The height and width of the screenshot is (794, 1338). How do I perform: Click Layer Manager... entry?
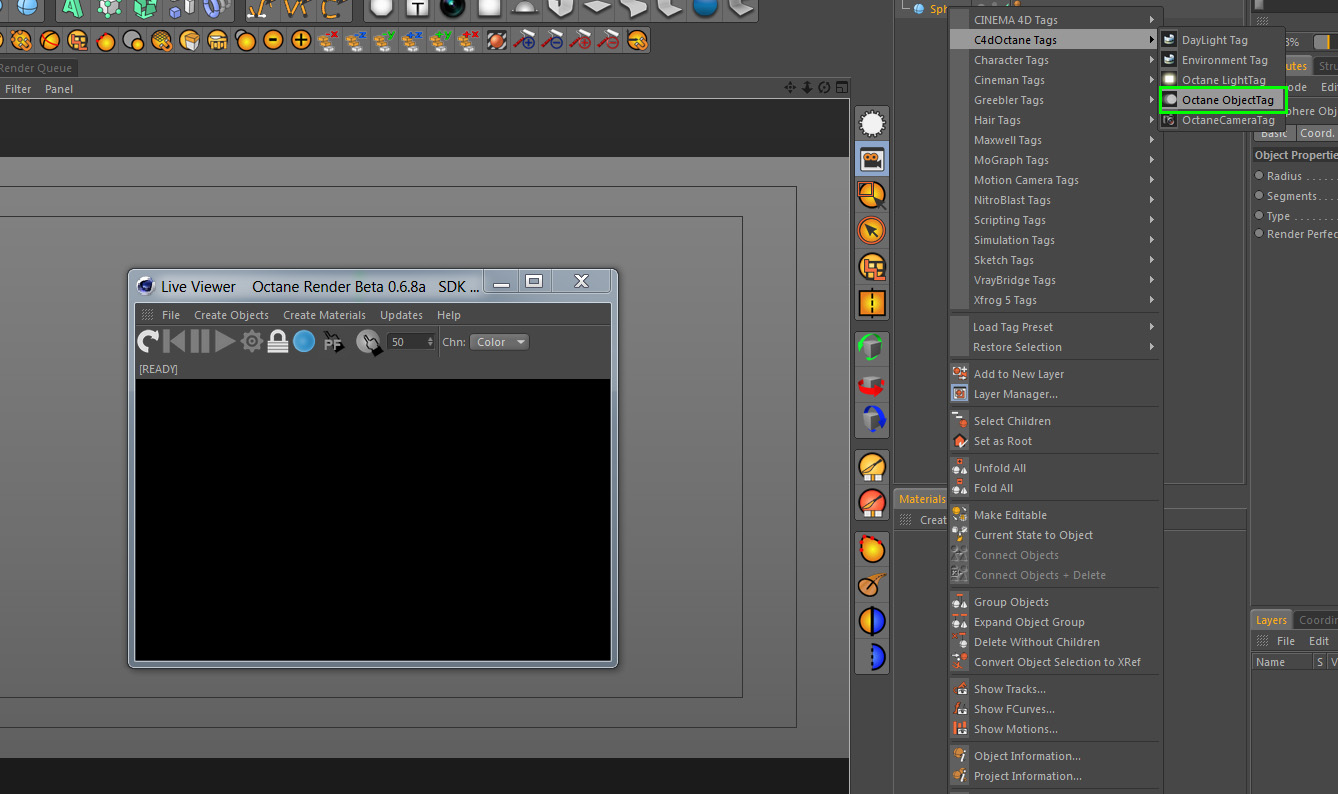click(x=1015, y=394)
